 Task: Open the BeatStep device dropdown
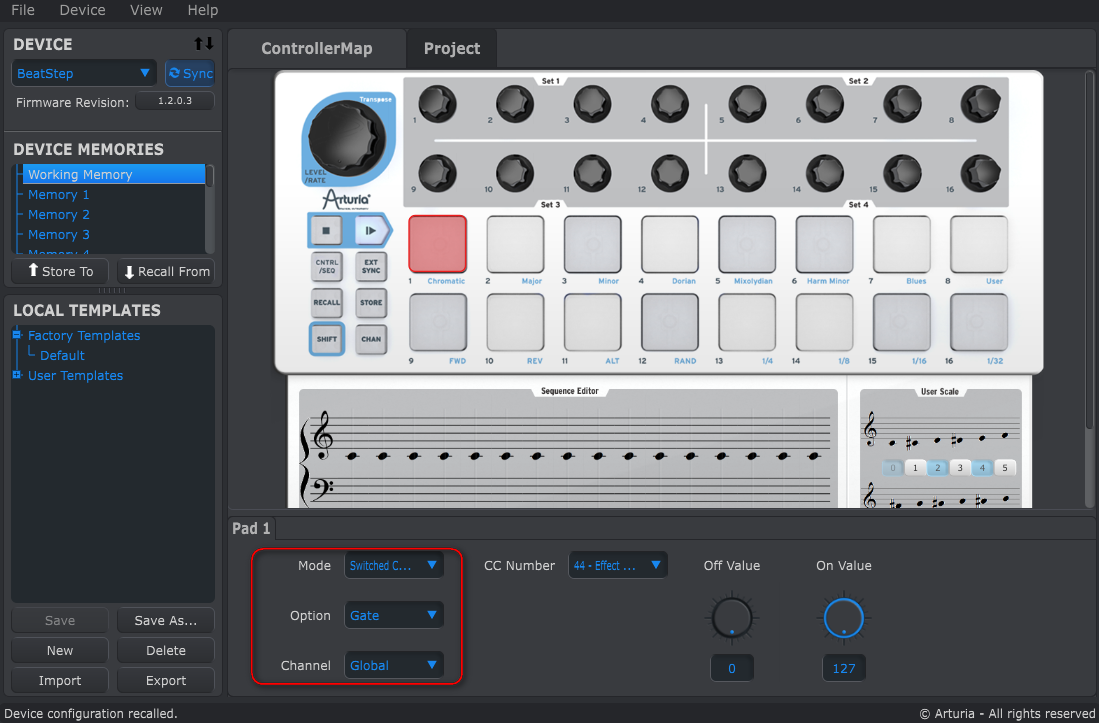click(x=84, y=74)
